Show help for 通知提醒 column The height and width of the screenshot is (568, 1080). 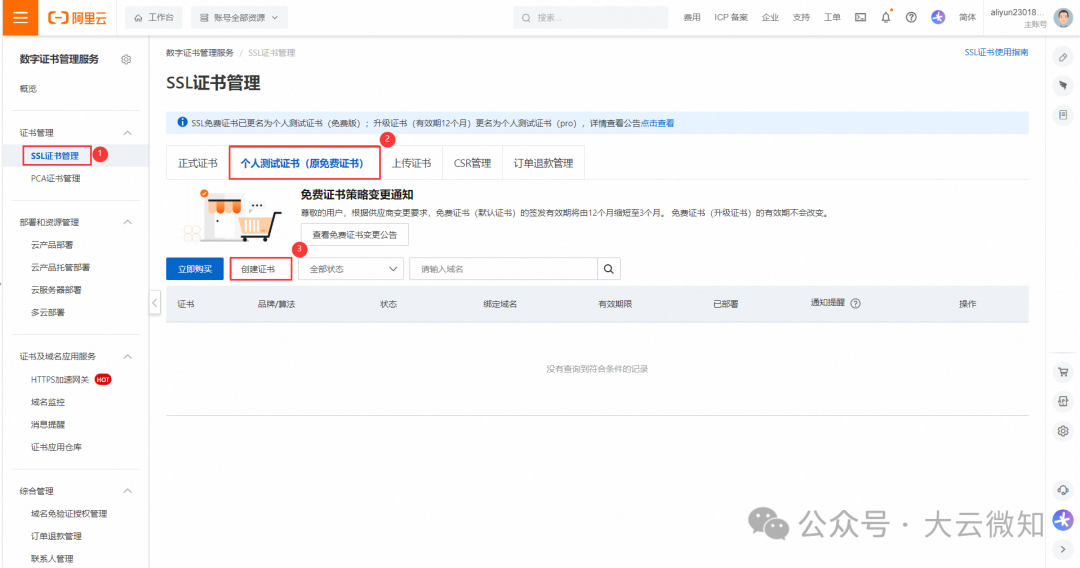tap(855, 304)
